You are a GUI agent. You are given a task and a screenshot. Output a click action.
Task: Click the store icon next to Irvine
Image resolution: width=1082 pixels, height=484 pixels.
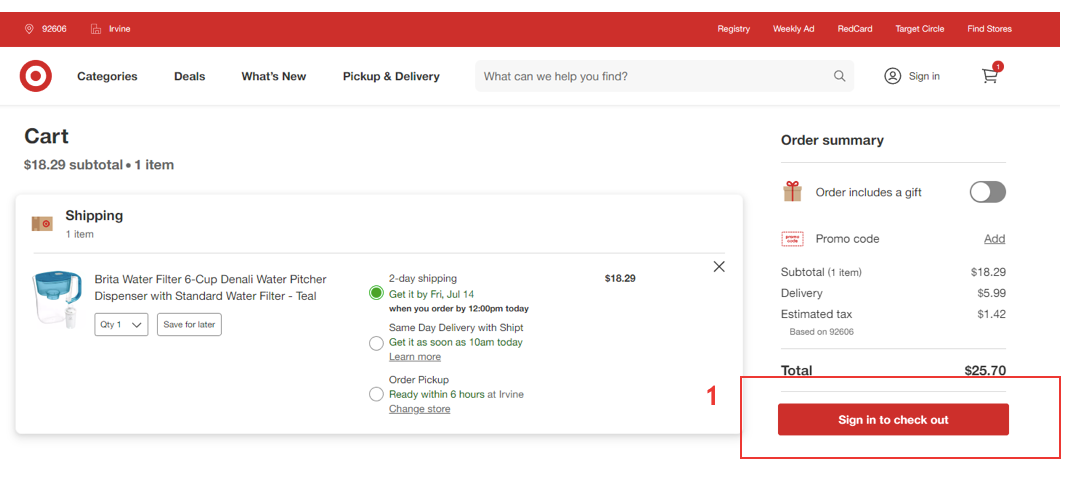pos(96,29)
